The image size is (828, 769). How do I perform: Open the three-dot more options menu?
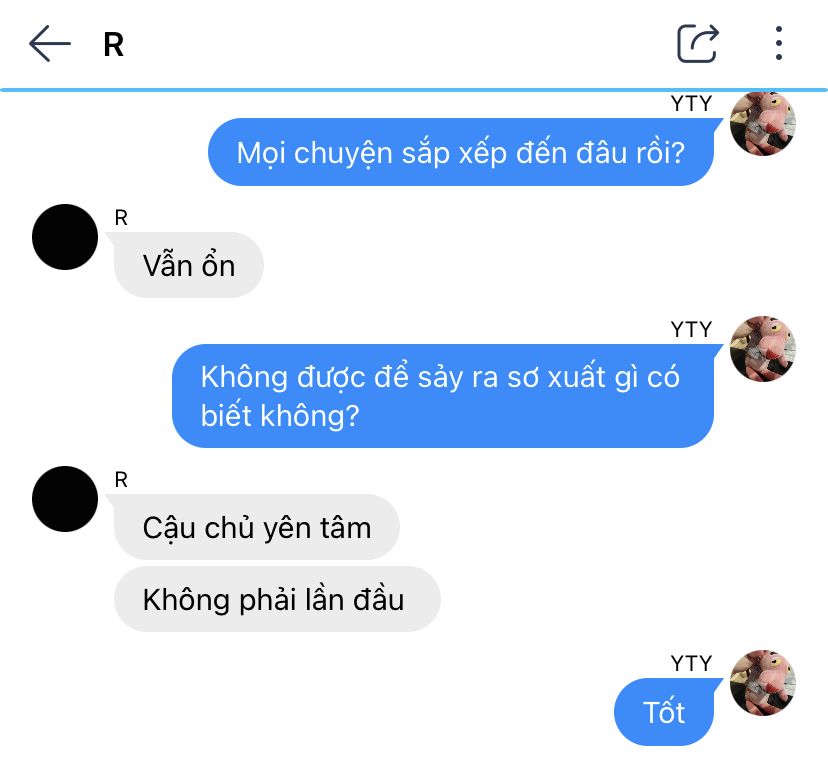pos(778,43)
